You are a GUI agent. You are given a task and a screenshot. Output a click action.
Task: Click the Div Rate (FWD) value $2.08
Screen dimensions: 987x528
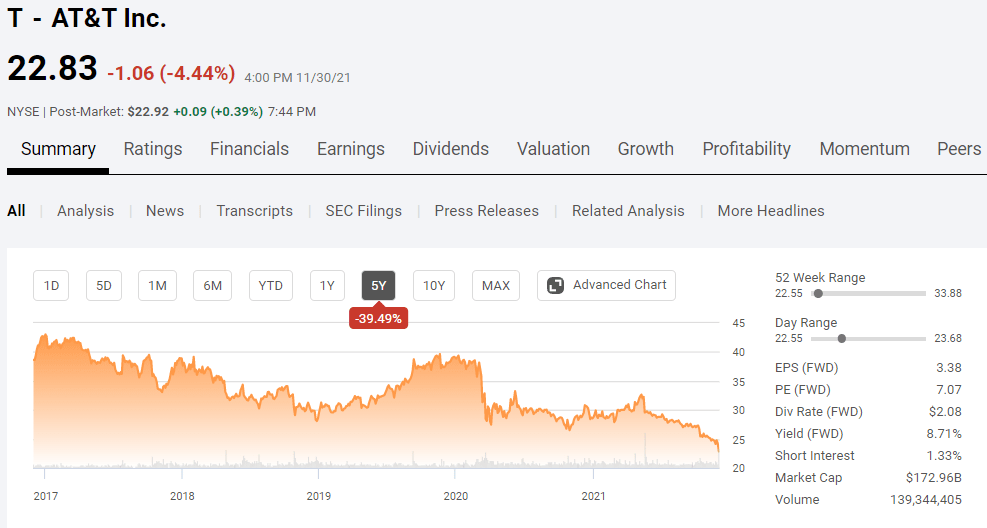[x=945, y=412]
